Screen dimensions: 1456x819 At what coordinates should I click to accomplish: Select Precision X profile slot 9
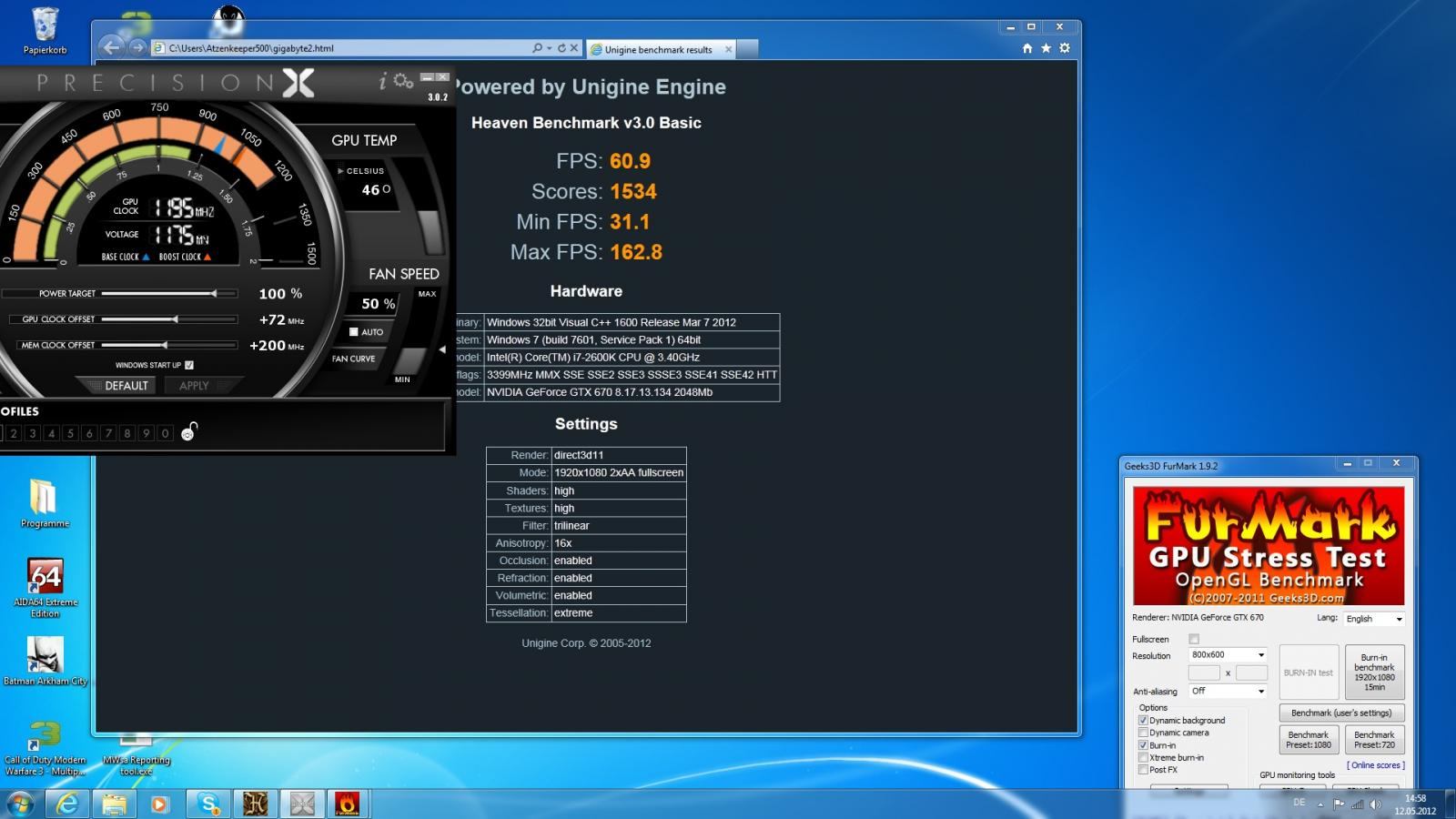click(x=146, y=433)
